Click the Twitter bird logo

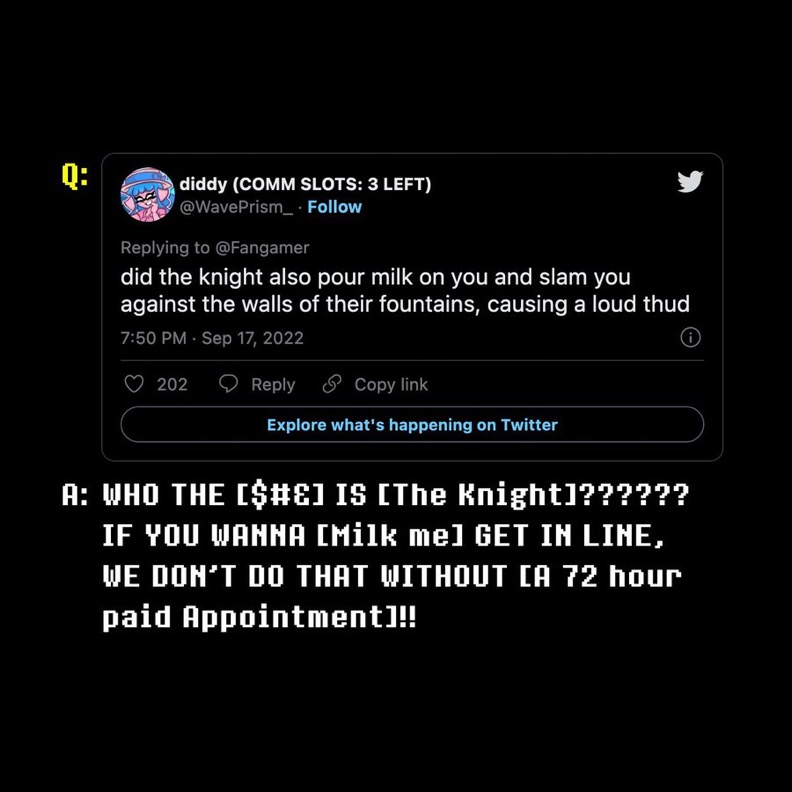click(x=690, y=182)
